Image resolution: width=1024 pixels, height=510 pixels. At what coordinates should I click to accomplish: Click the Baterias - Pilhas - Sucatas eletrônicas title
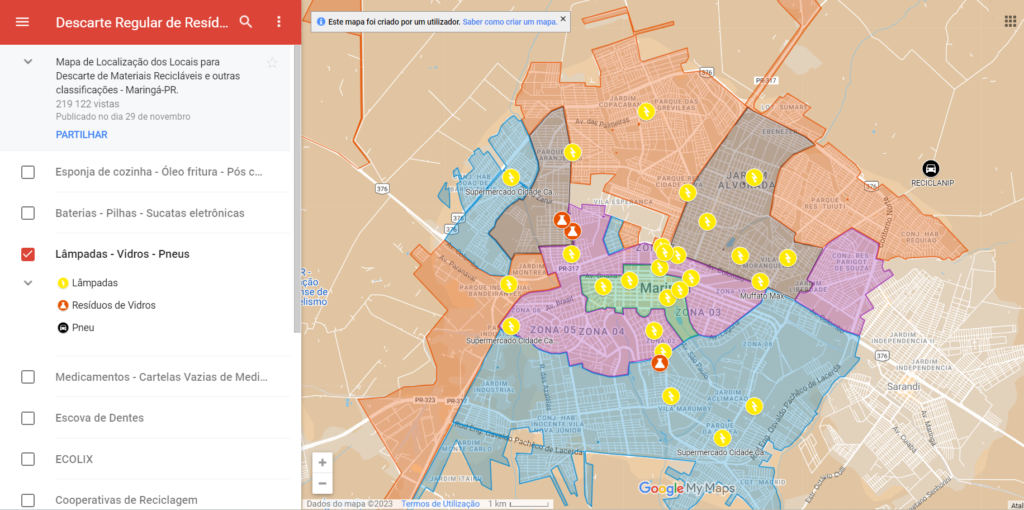[150, 213]
